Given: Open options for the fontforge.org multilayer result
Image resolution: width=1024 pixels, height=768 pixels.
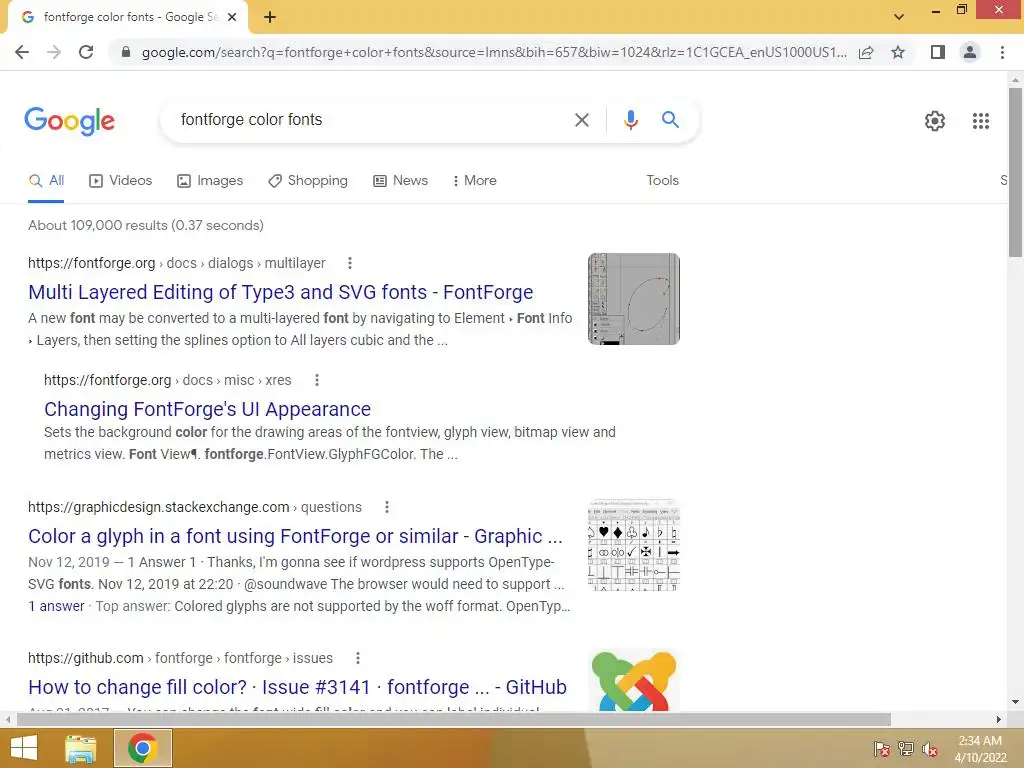Looking at the screenshot, I should (x=350, y=263).
